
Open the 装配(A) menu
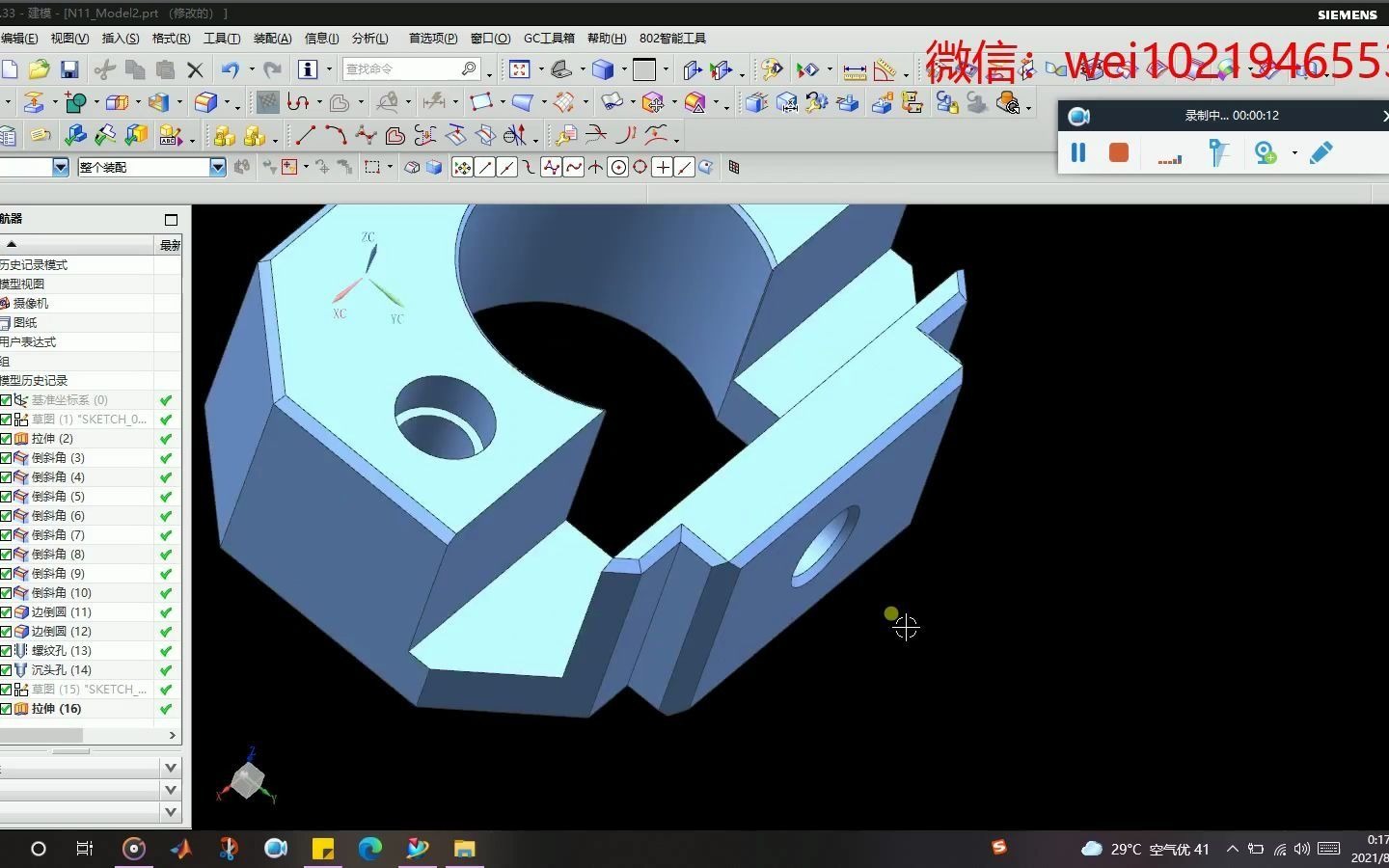point(272,39)
